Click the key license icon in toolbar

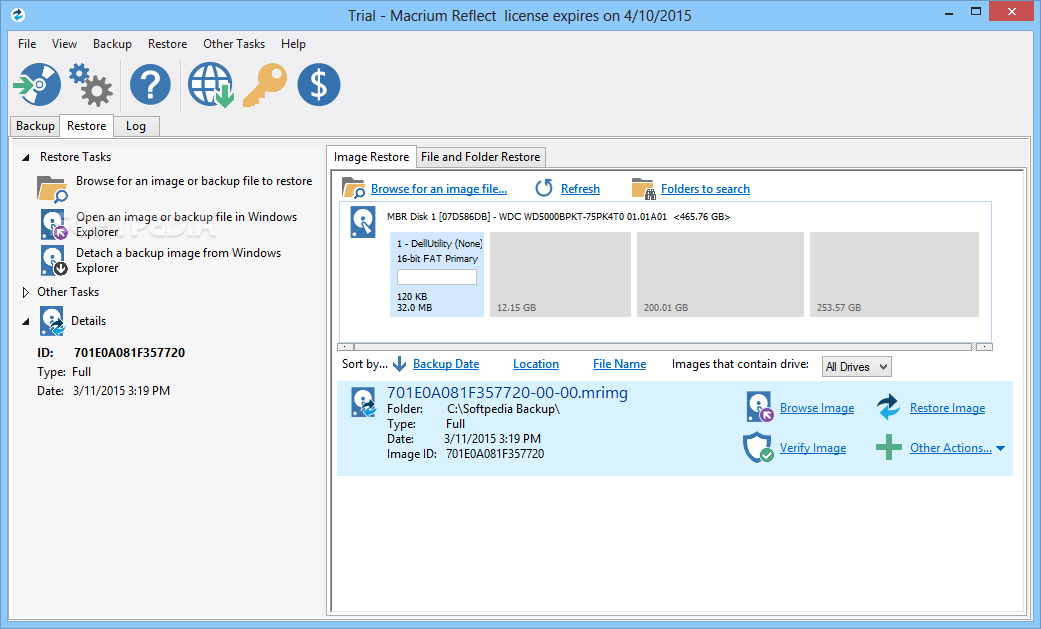click(264, 84)
